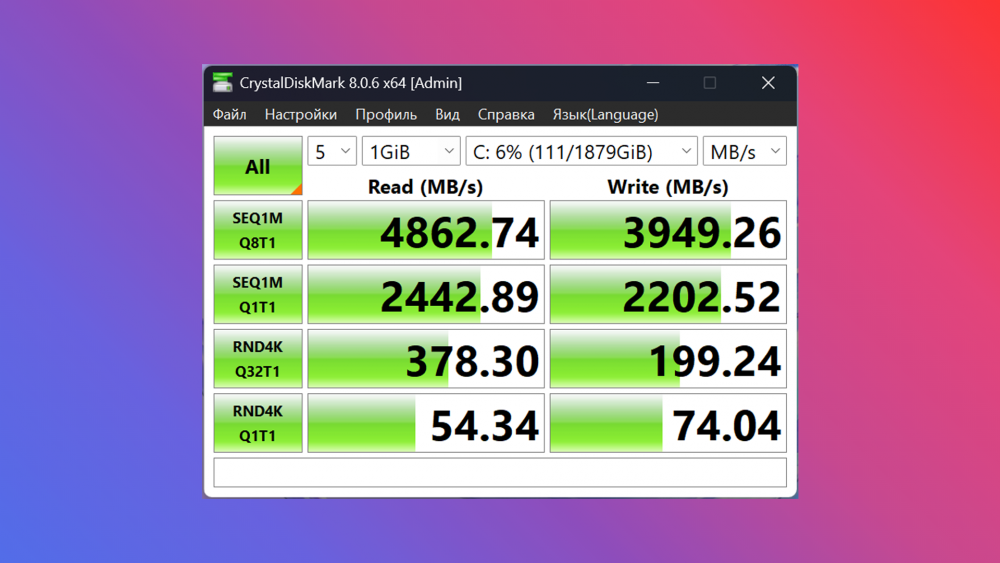The image size is (1000, 563).
Task: Start the SEQ1M Q8T1 test
Action: [x=258, y=230]
